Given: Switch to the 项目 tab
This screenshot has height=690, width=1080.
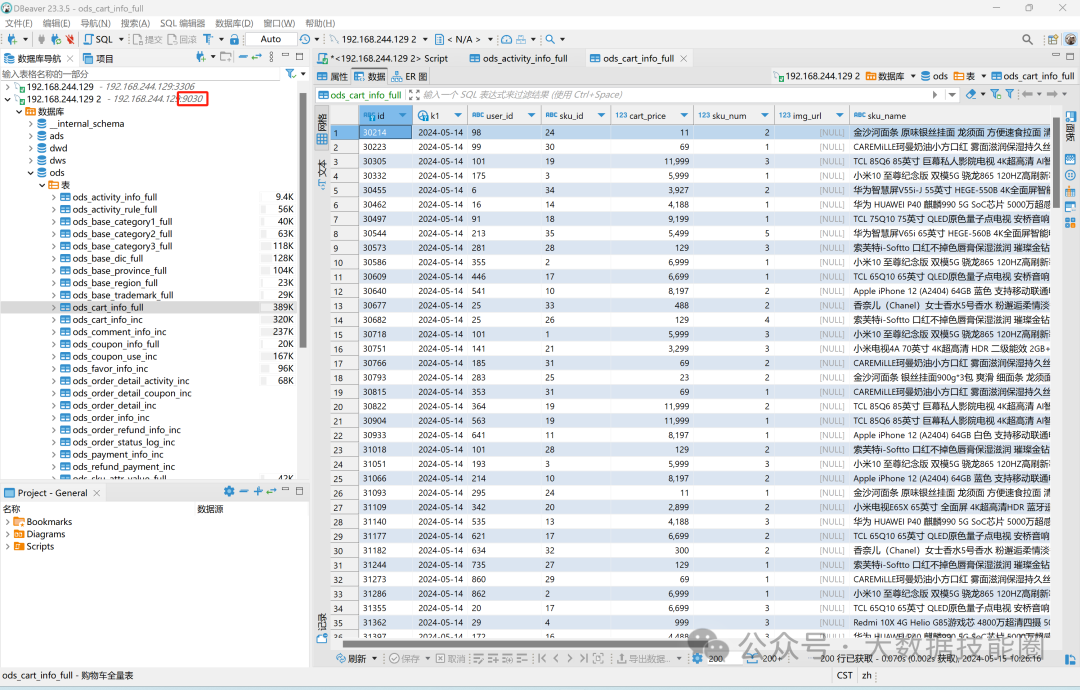Looking at the screenshot, I should point(98,59).
